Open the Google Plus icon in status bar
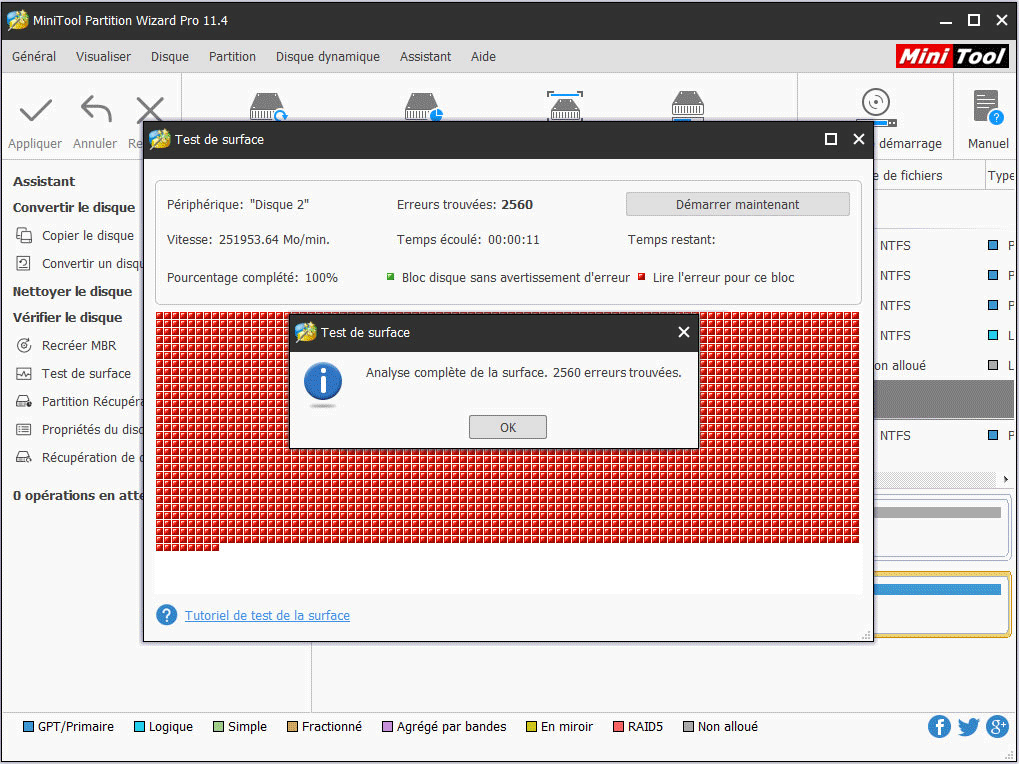Viewport: 1019px width, 764px height. [x=997, y=726]
